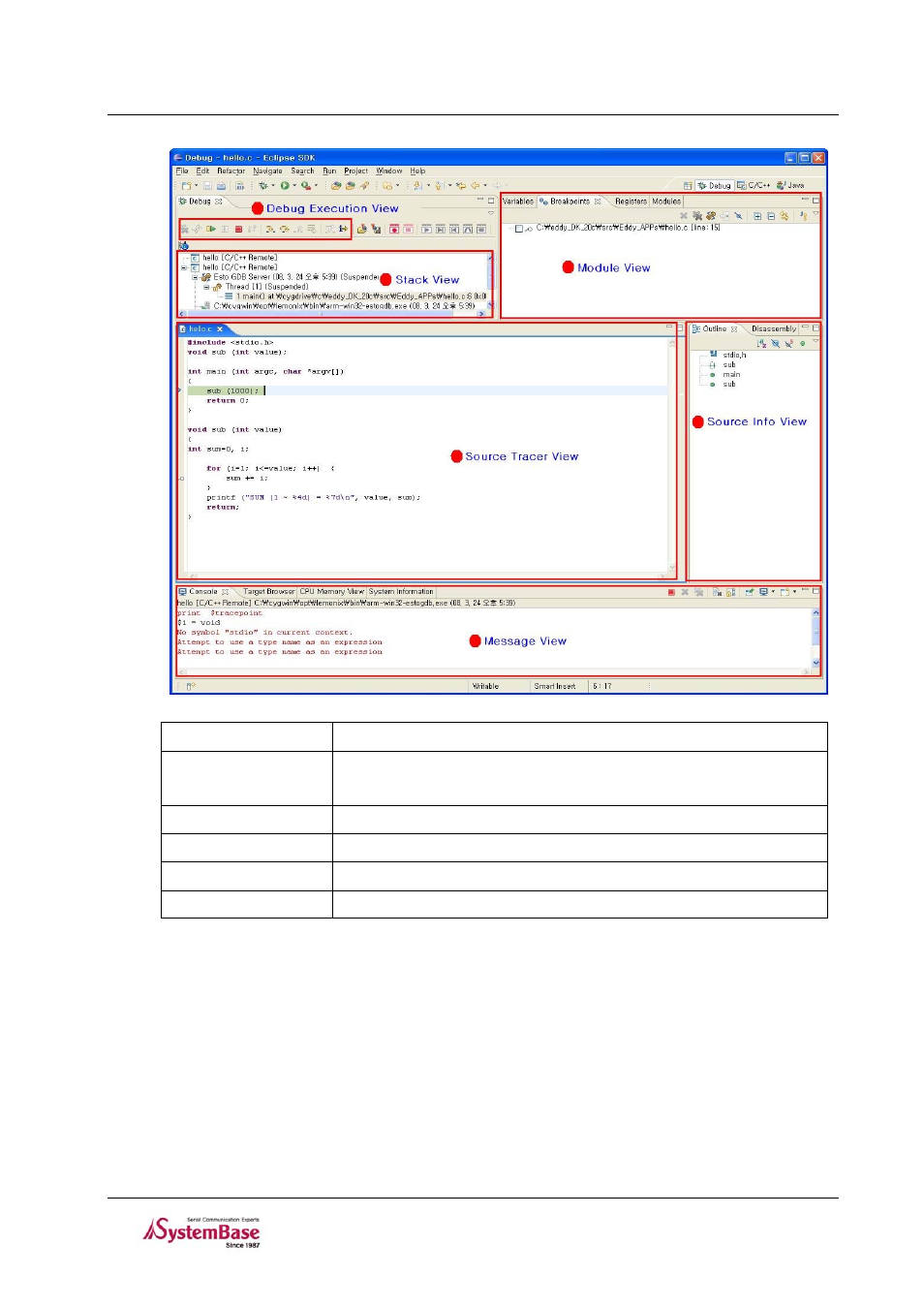This screenshot has width=924, height=1308.
Task: Open the File menu
Action: [182, 171]
